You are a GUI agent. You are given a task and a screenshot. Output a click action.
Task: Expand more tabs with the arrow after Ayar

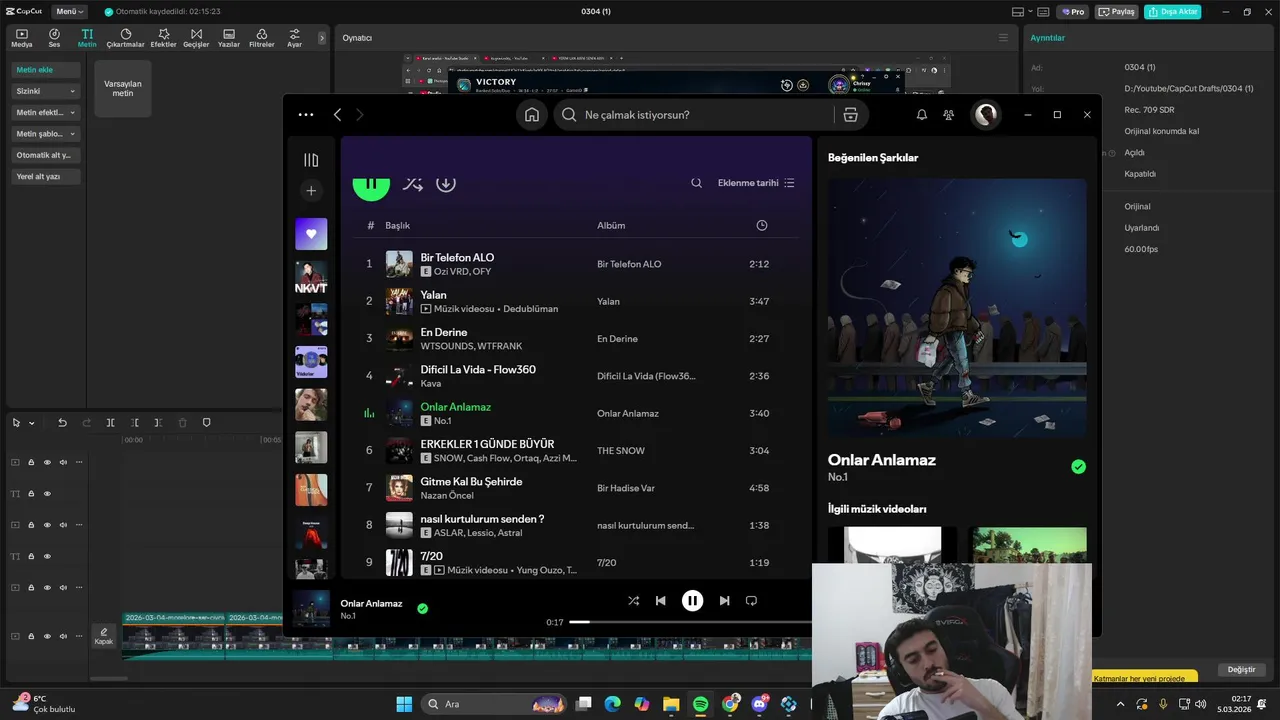322,38
